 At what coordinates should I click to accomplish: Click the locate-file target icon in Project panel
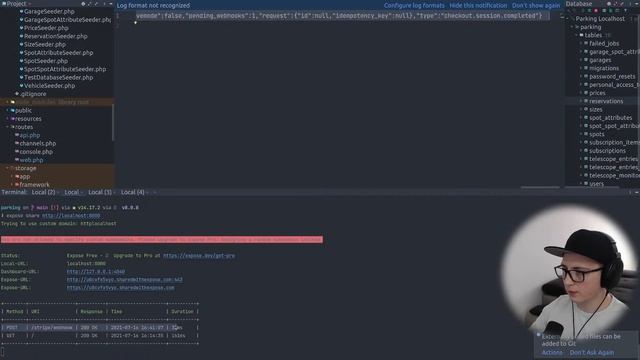pos(83,4)
